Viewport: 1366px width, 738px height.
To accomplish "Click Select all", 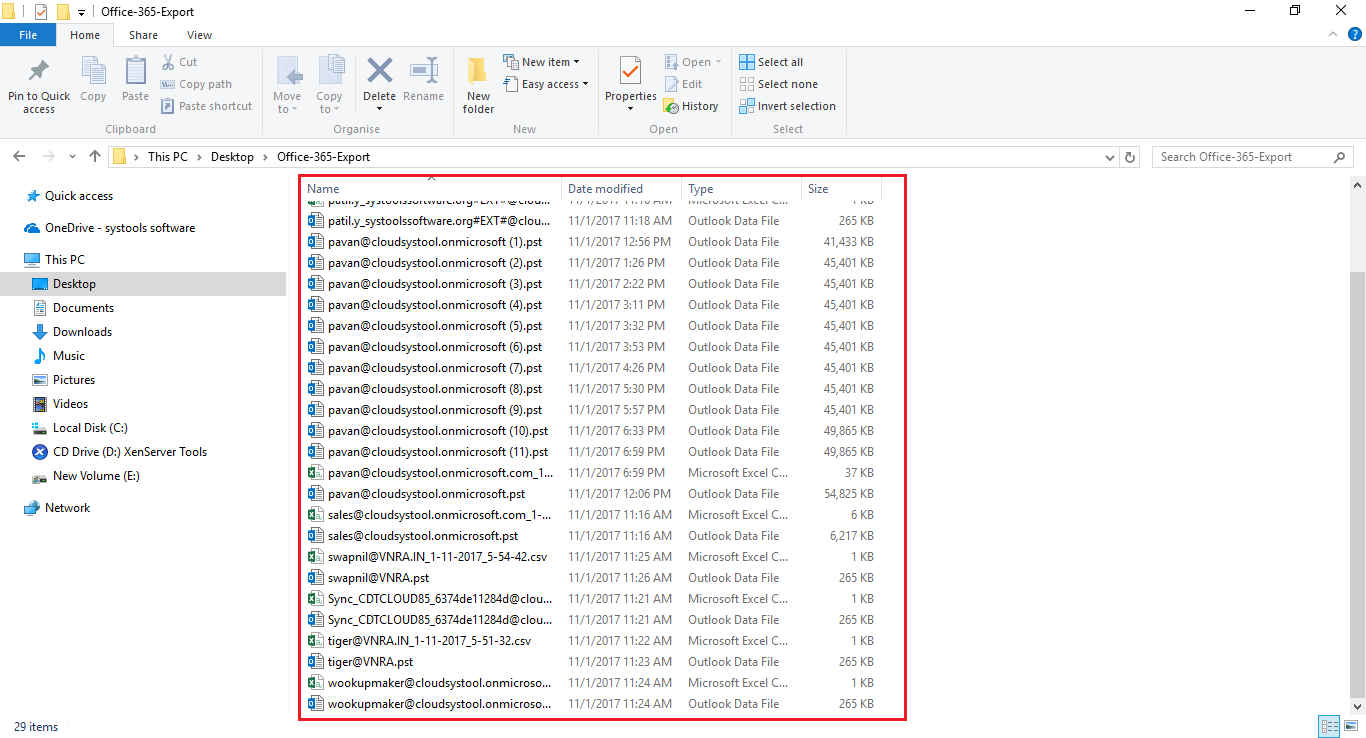I will click(771, 62).
